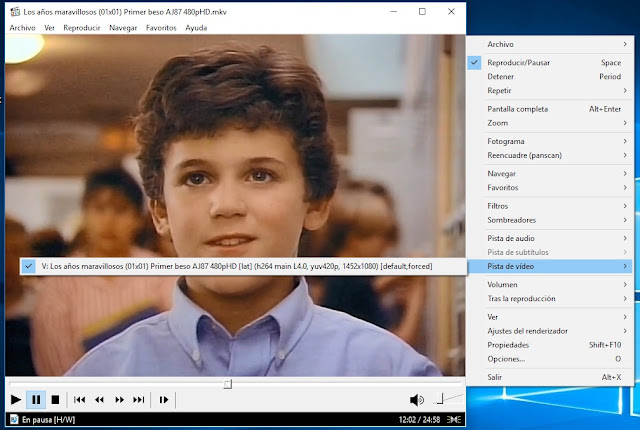Expand the Pista de vídeo submenu
640x430 pixels.
[x=550, y=266]
